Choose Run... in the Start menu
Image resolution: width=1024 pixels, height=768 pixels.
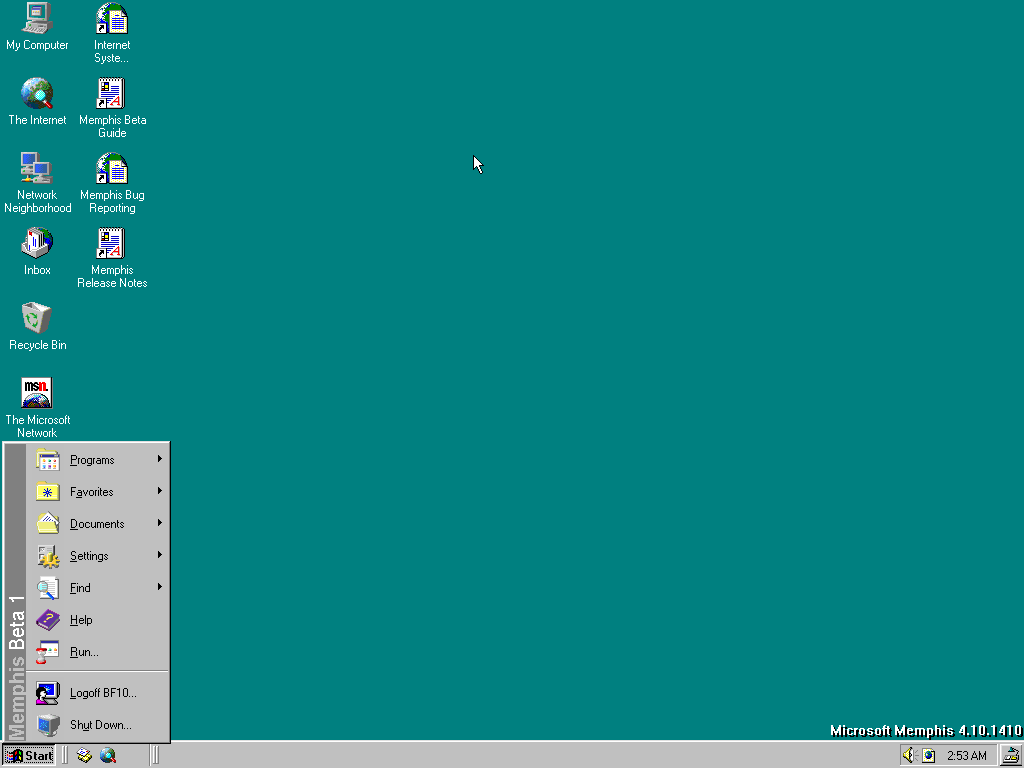pos(98,652)
